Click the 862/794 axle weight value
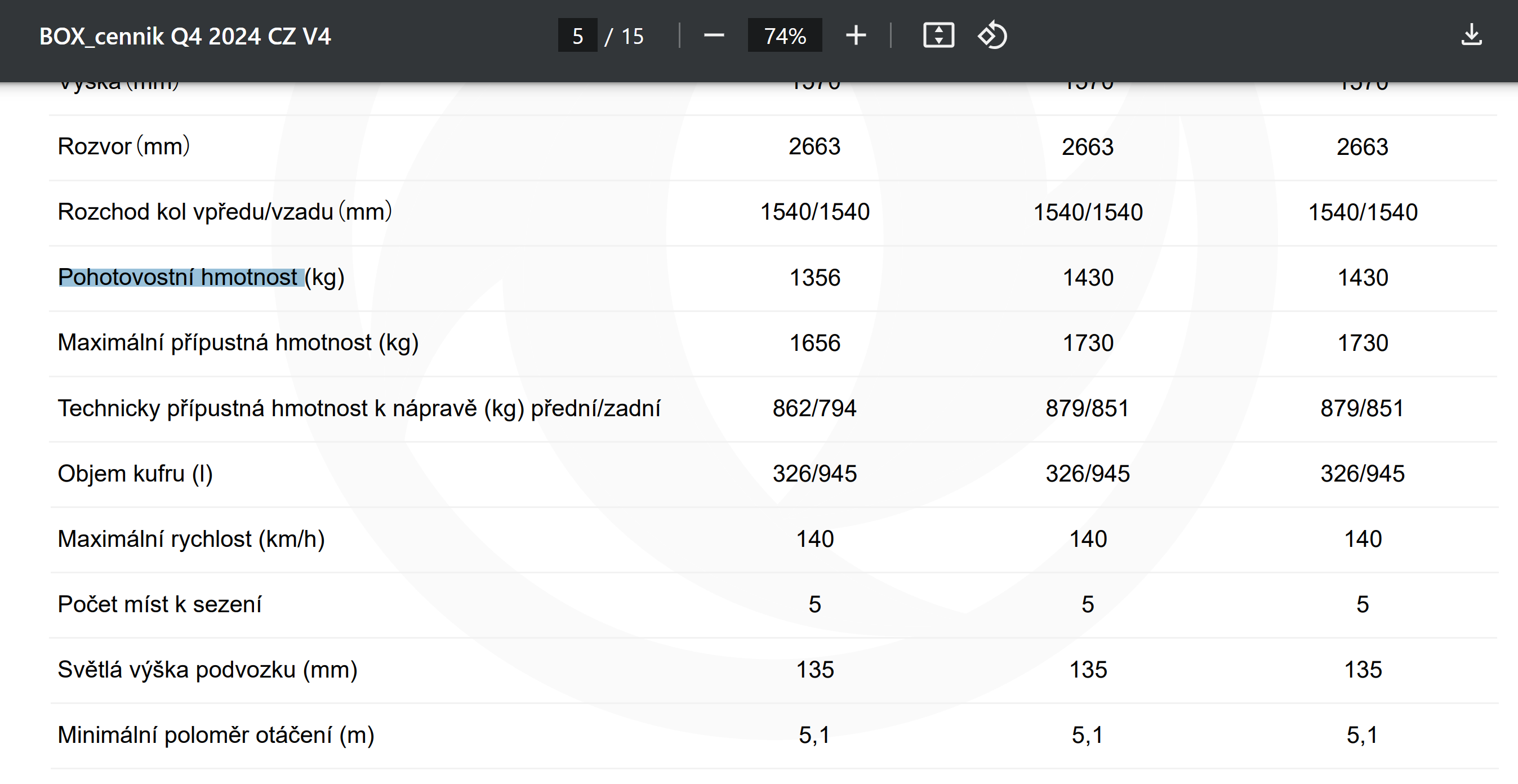The image size is (1518, 784). (814, 408)
